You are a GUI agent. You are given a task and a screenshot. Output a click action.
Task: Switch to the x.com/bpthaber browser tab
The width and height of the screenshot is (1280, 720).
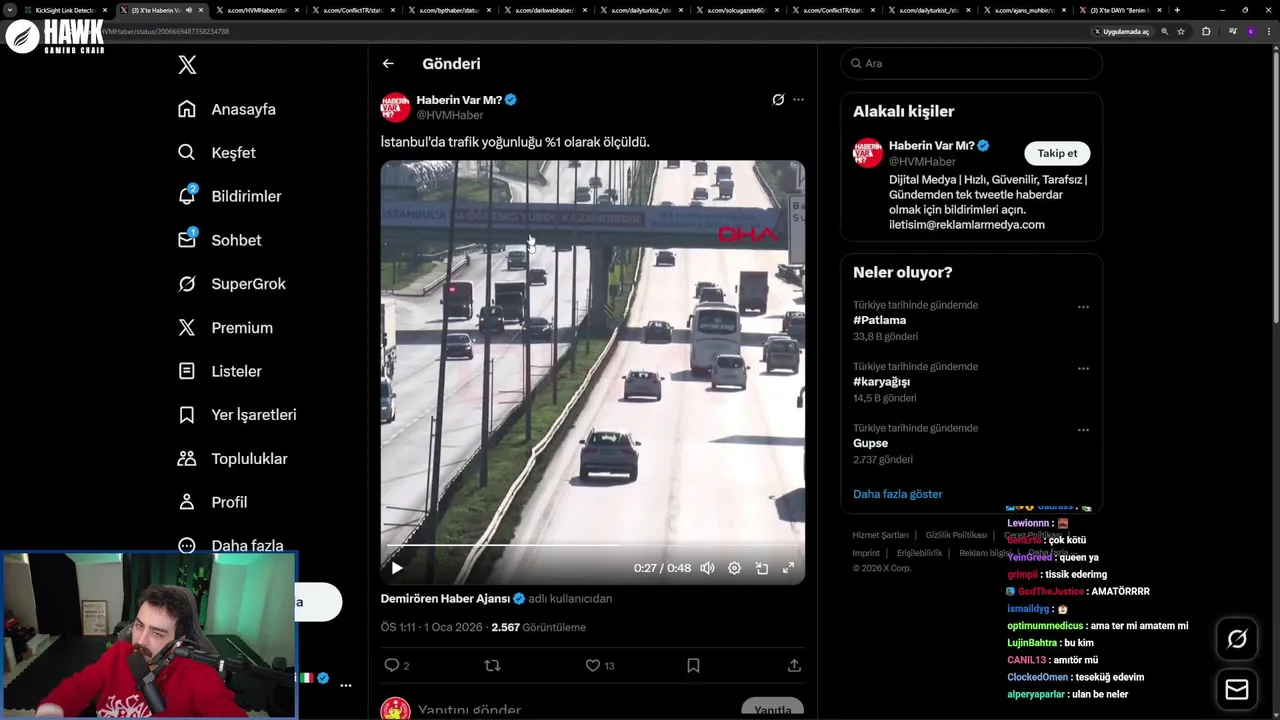pyautogui.click(x=448, y=10)
